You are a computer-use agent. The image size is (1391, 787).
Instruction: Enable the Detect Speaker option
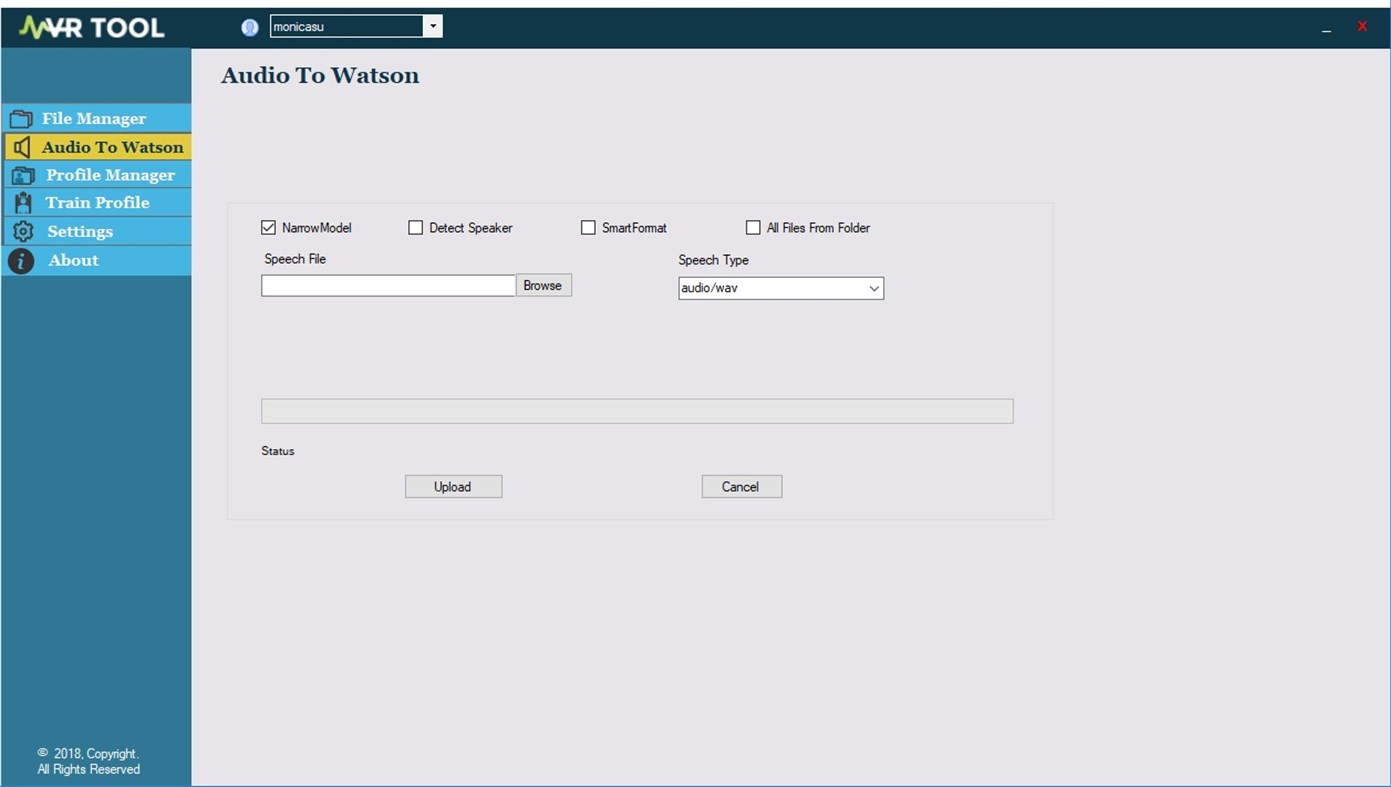click(x=415, y=227)
